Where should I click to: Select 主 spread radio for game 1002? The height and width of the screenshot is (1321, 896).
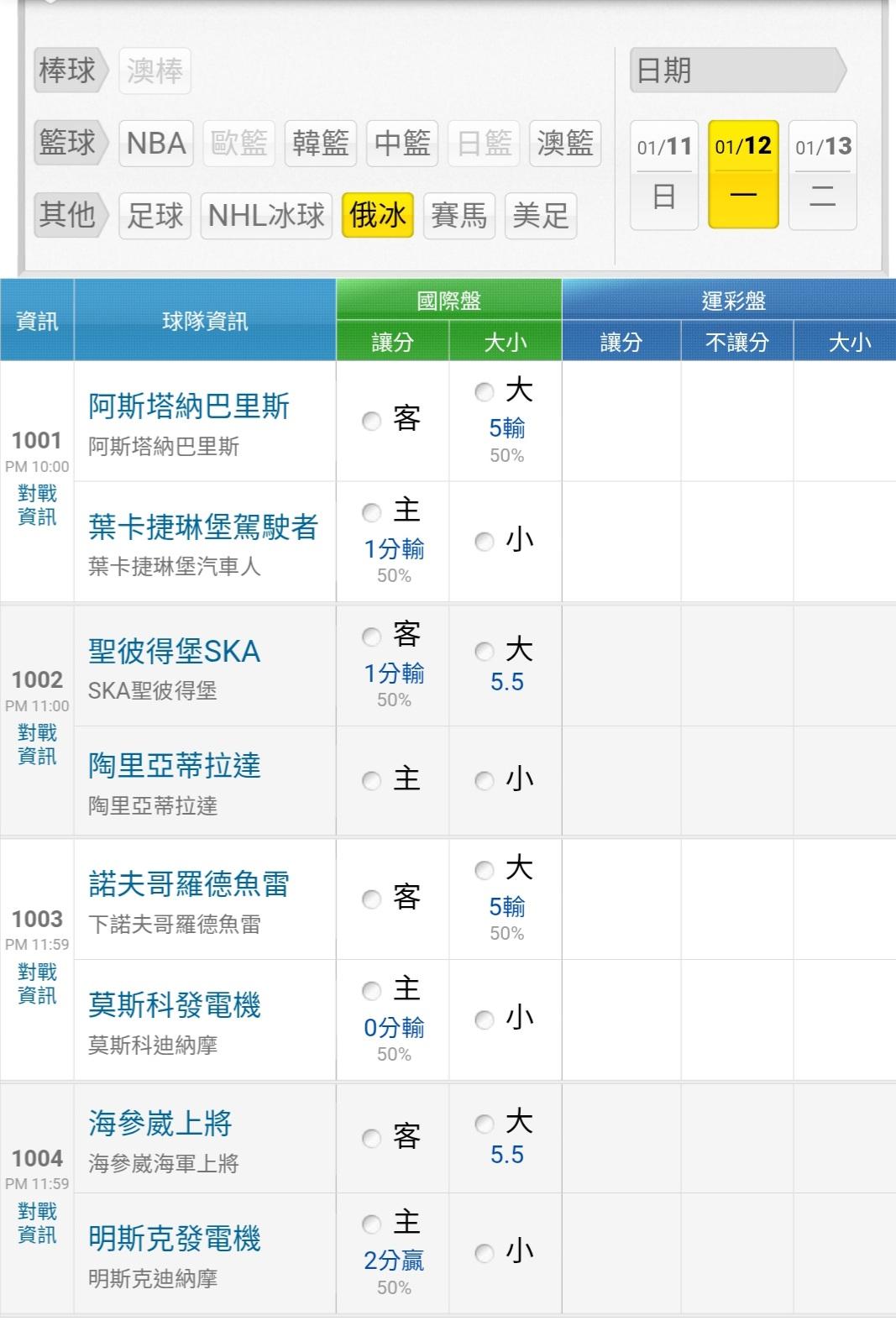tap(372, 781)
